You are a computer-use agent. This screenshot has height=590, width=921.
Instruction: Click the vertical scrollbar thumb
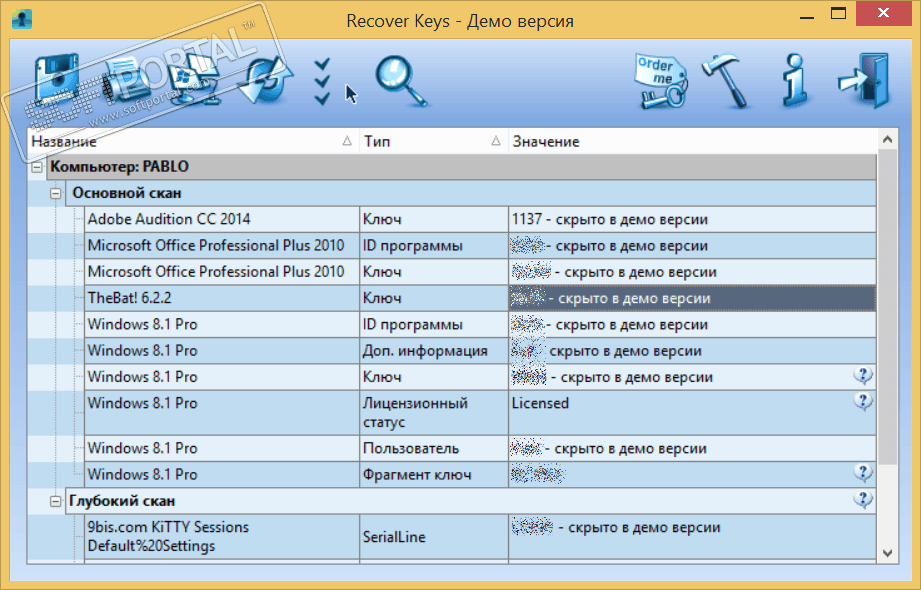click(x=888, y=307)
